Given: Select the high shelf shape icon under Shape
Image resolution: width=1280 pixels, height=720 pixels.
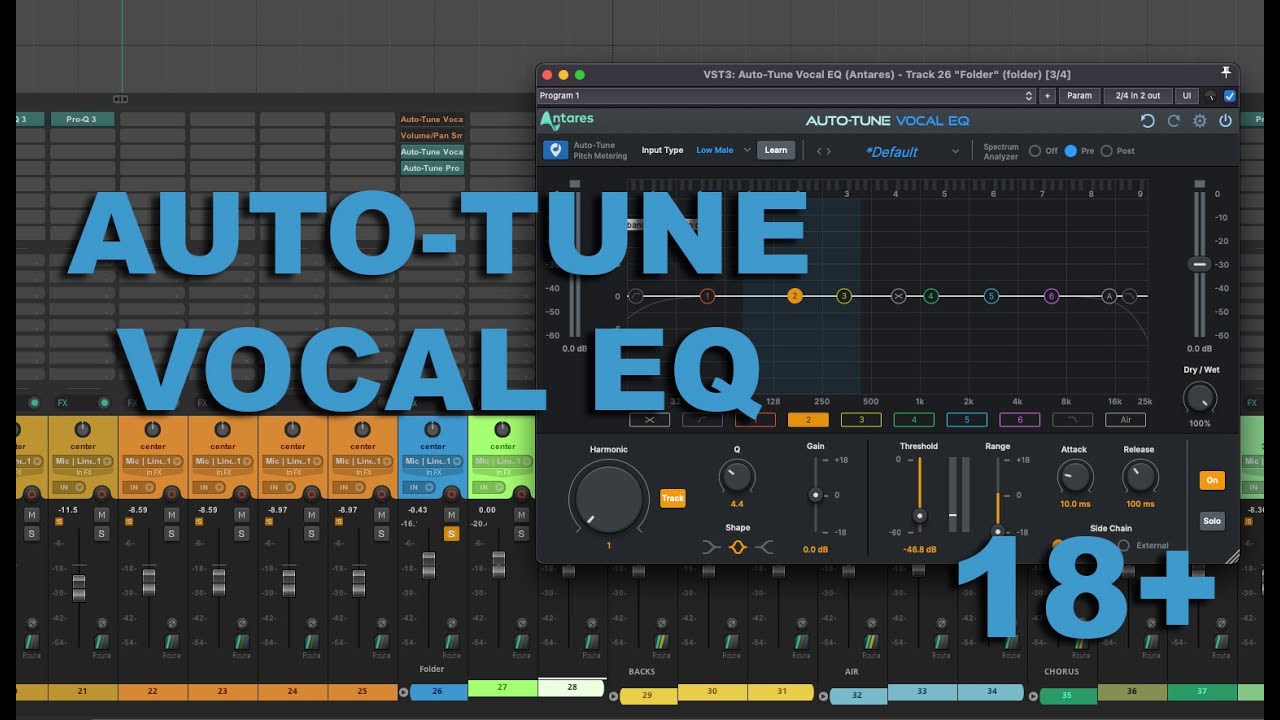Looking at the screenshot, I should pyautogui.click(x=765, y=547).
